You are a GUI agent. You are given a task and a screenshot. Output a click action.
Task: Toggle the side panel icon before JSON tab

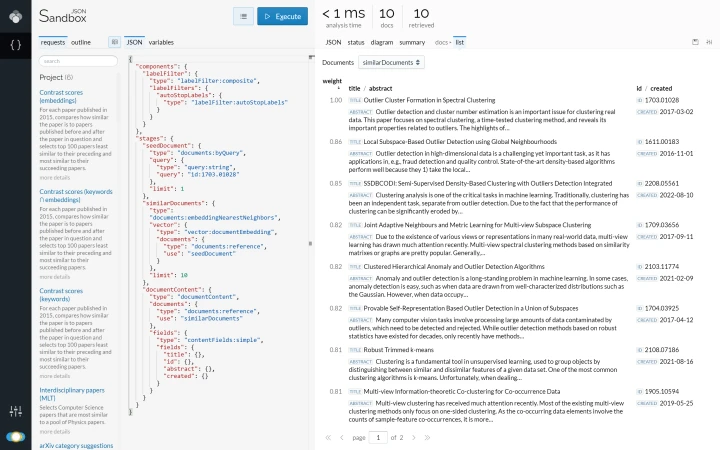click(114, 42)
